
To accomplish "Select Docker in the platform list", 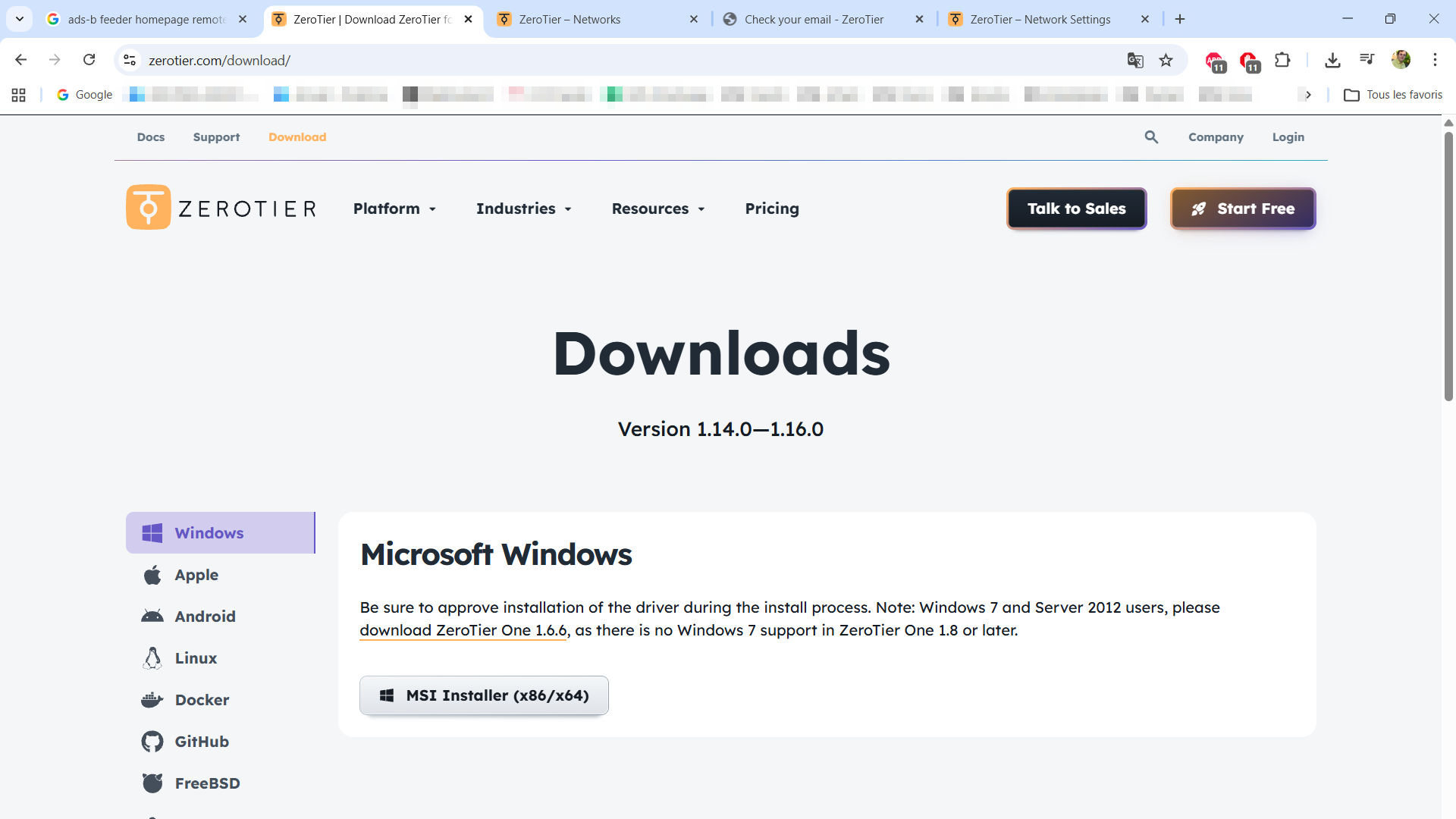I will [x=220, y=700].
